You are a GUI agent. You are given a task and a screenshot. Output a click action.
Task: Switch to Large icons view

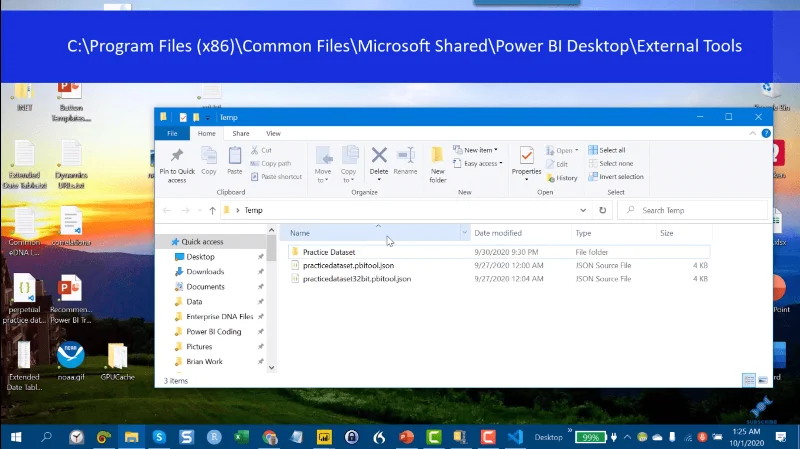(x=763, y=380)
